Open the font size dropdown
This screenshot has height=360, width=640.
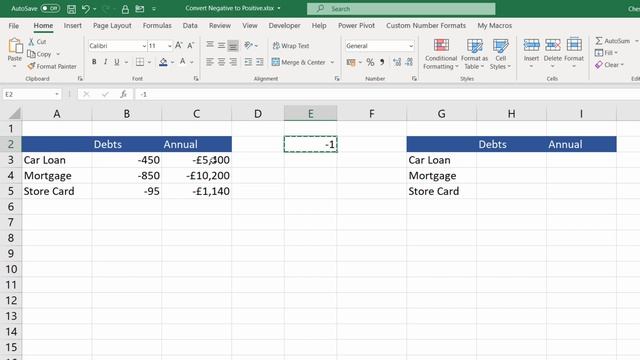(169, 46)
